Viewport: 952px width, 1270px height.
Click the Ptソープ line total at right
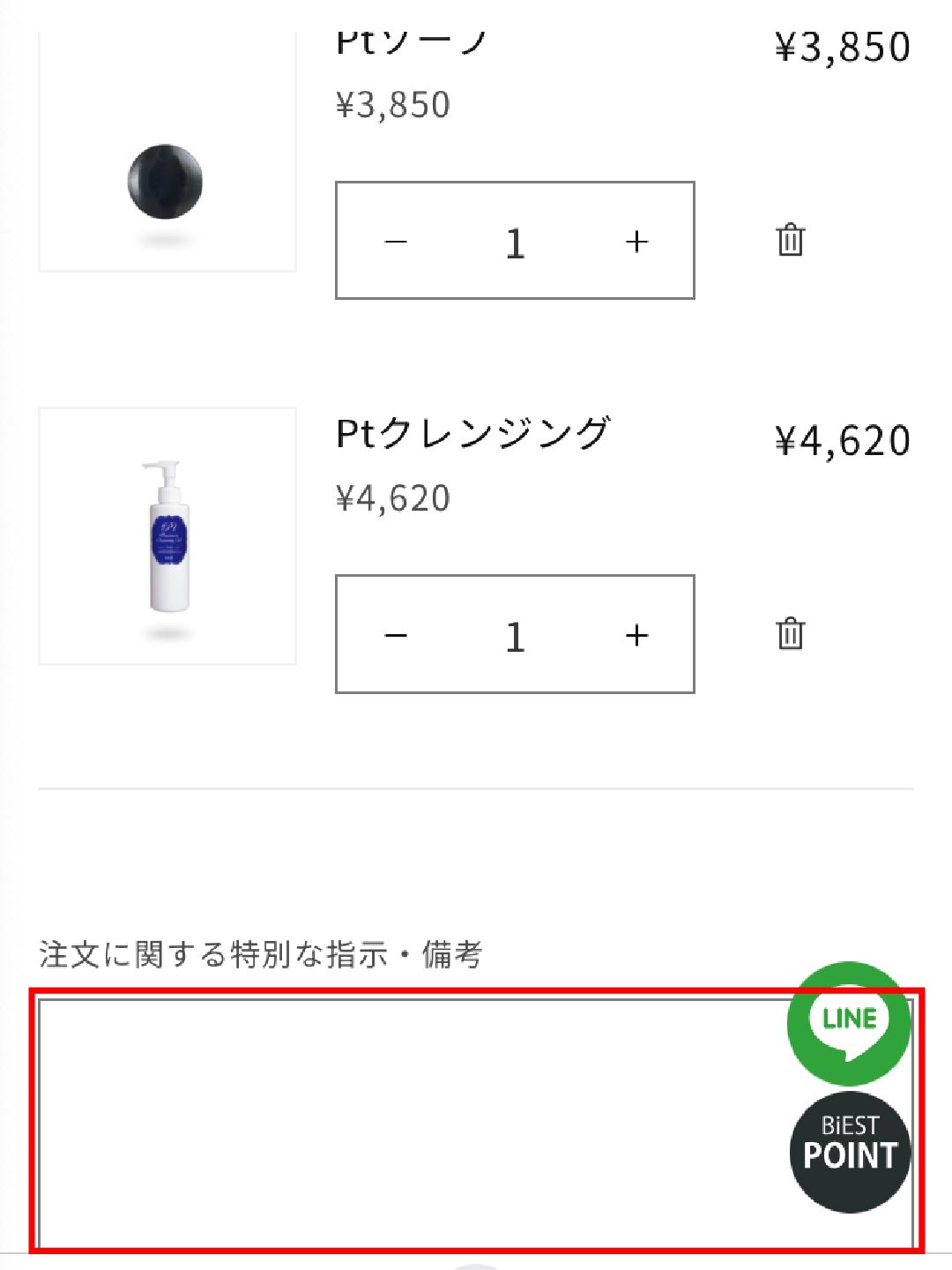click(x=842, y=48)
